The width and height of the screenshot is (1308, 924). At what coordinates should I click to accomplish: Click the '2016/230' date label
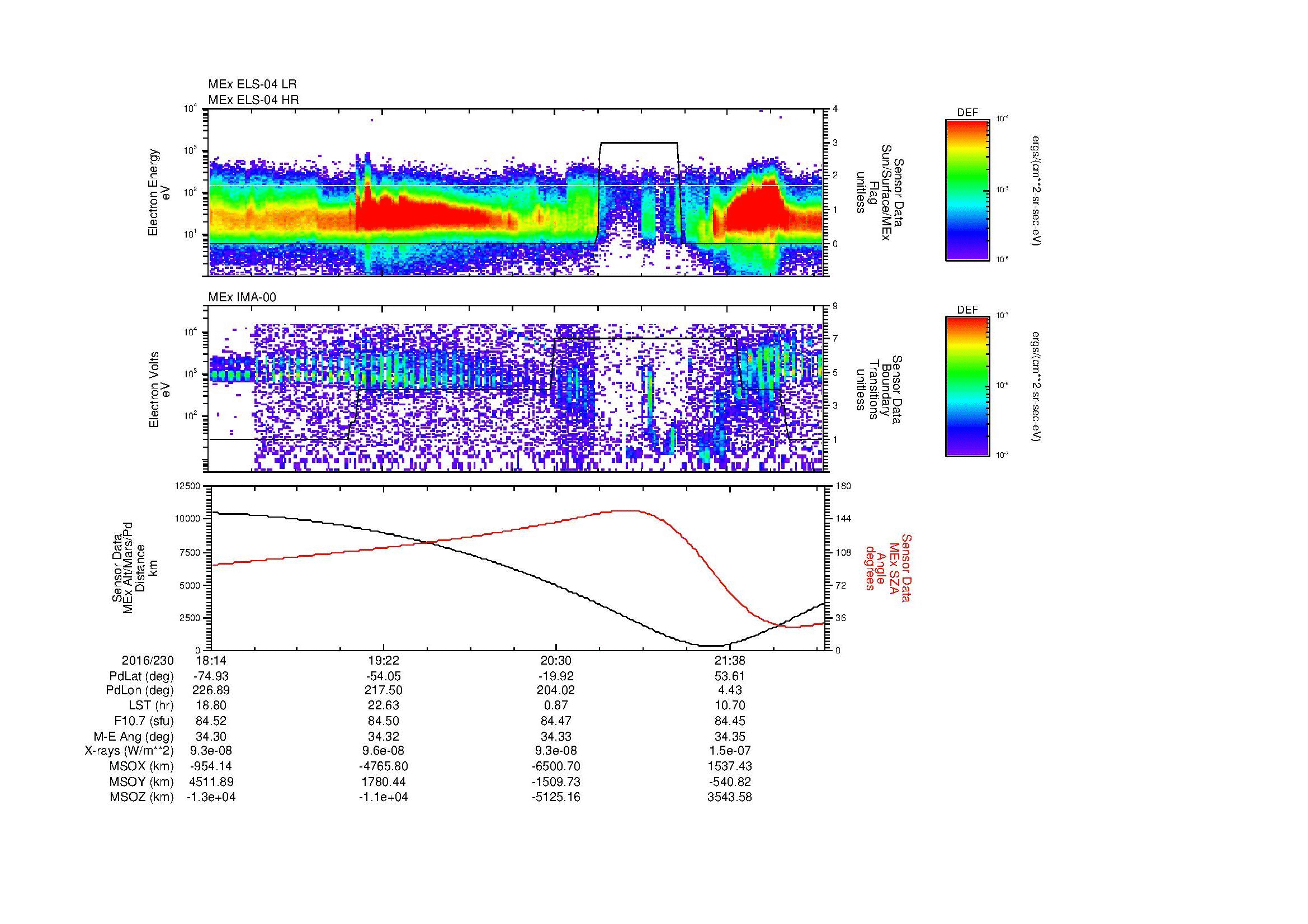[148, 660]
